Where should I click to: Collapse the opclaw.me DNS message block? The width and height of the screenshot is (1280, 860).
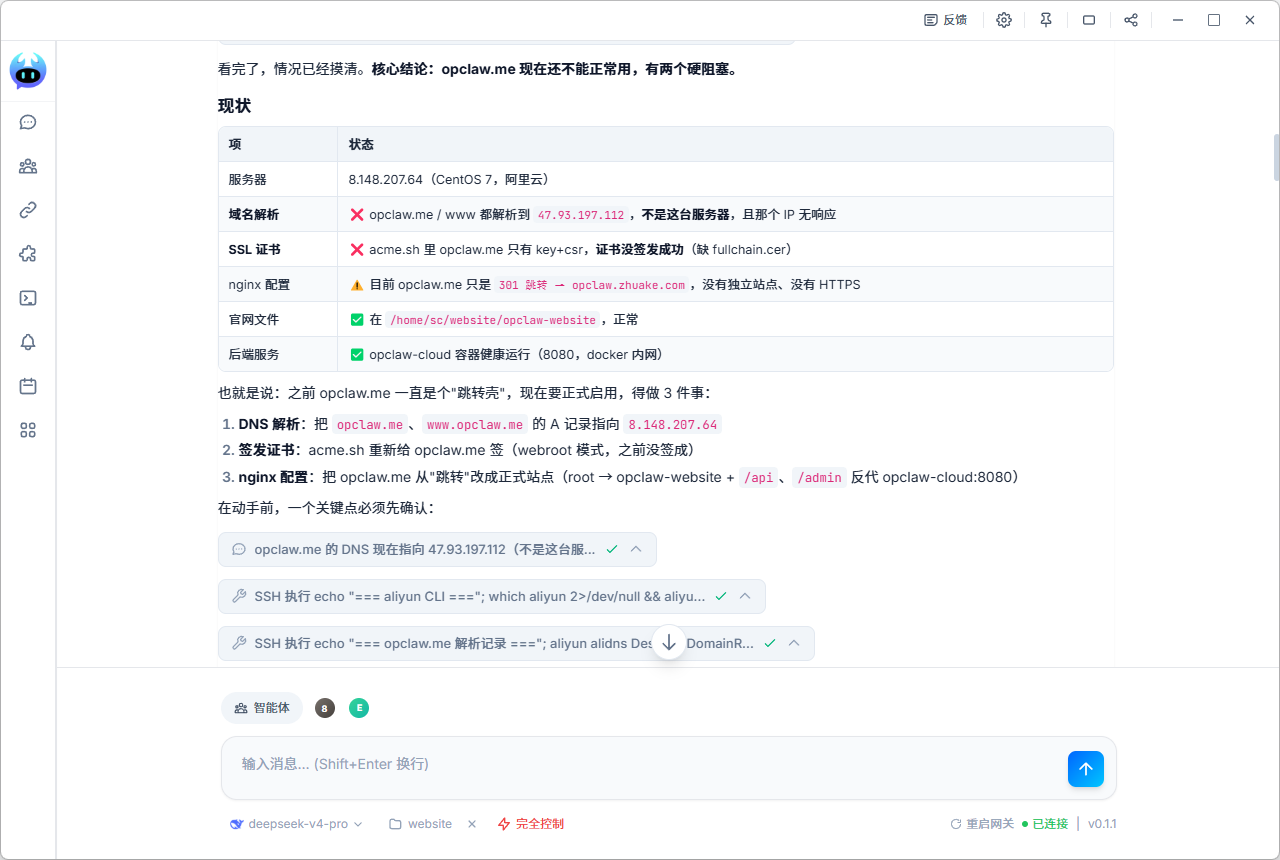[636, 549]
